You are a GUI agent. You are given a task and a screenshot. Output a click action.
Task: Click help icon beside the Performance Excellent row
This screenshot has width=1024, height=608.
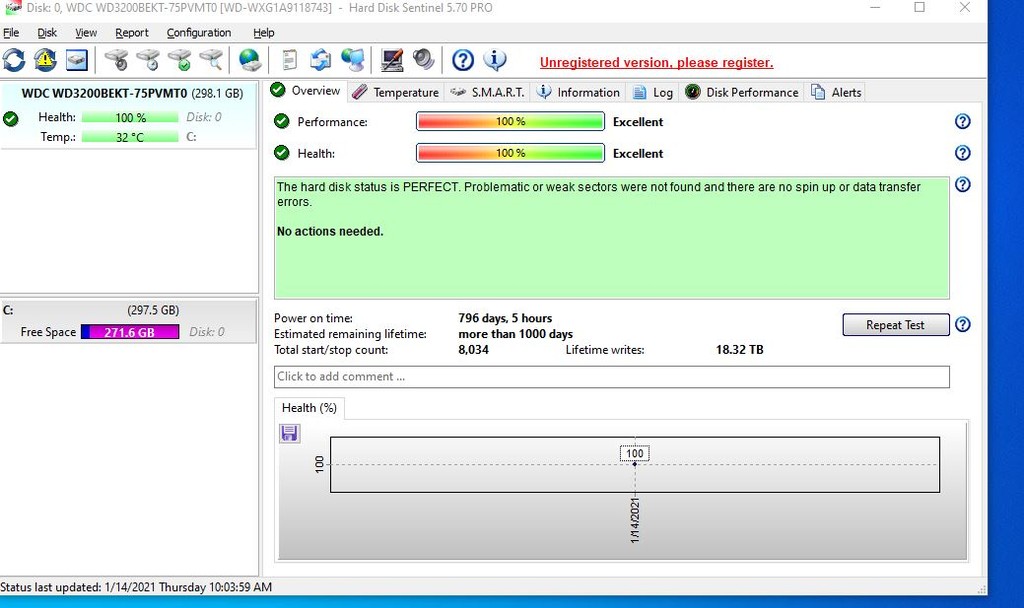(x=963, y=121)
